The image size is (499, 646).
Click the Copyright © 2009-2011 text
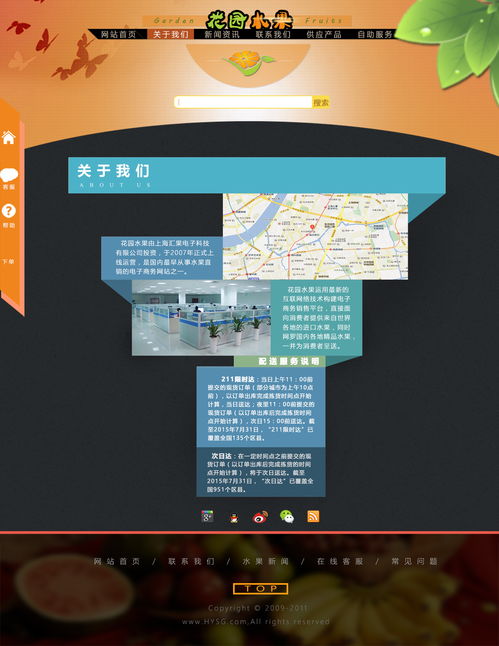point(258,608)
